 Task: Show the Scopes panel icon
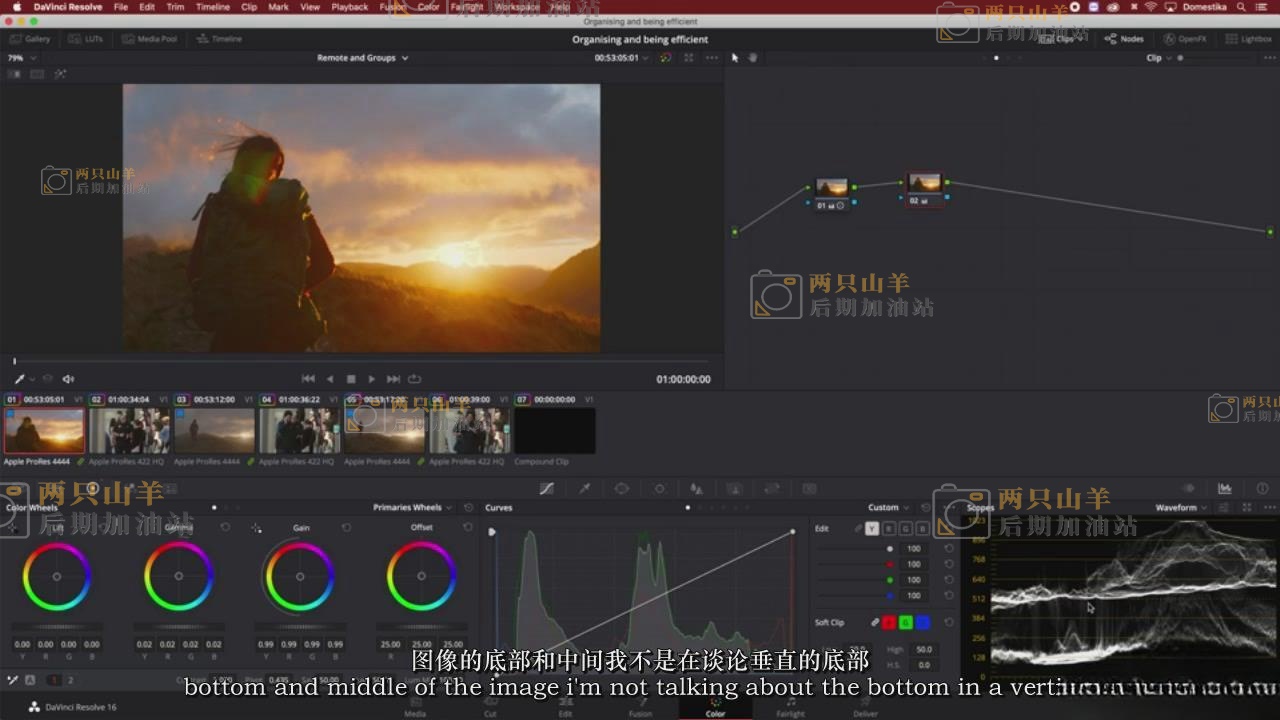1224,489
